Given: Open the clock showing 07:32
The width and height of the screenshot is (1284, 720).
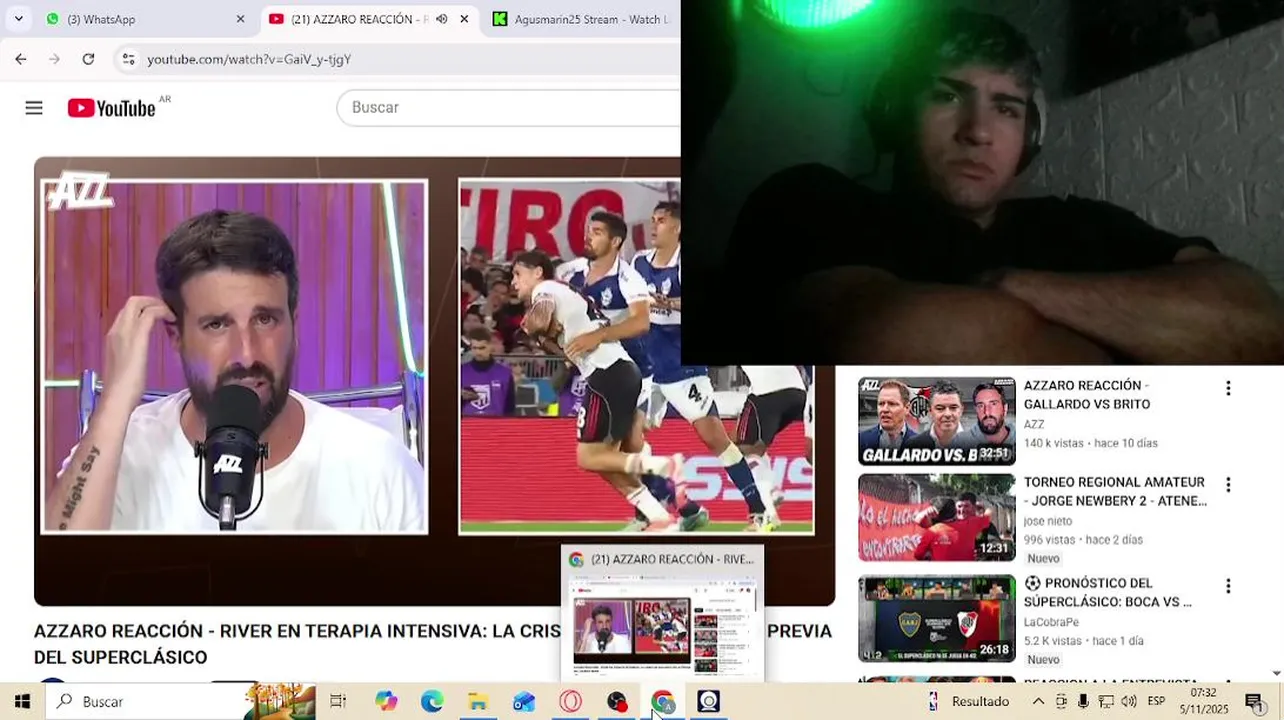Looking at the screenshot, I should 1203,701.
